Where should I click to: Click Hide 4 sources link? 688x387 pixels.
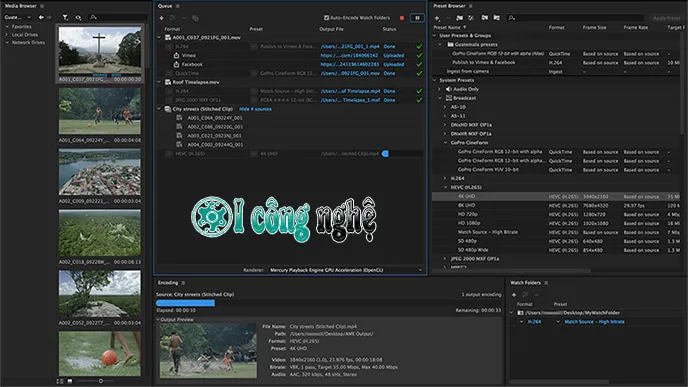coord(255,109)
